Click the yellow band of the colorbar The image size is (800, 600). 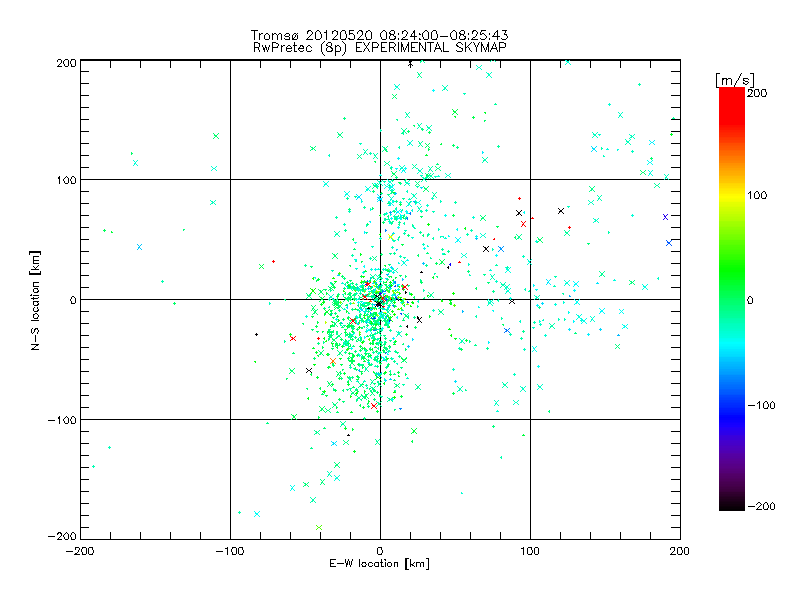[x=732, y=195]
